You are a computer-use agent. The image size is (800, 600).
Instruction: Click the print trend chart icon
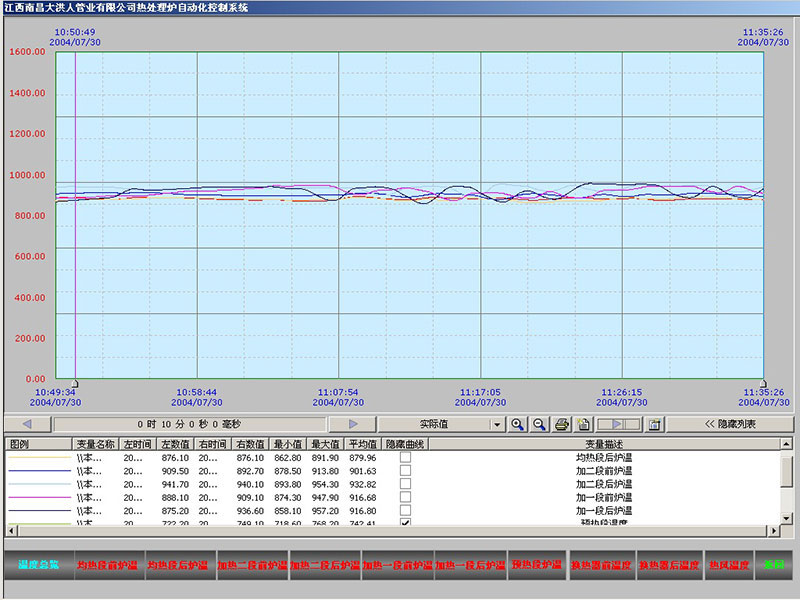point(562,424)
